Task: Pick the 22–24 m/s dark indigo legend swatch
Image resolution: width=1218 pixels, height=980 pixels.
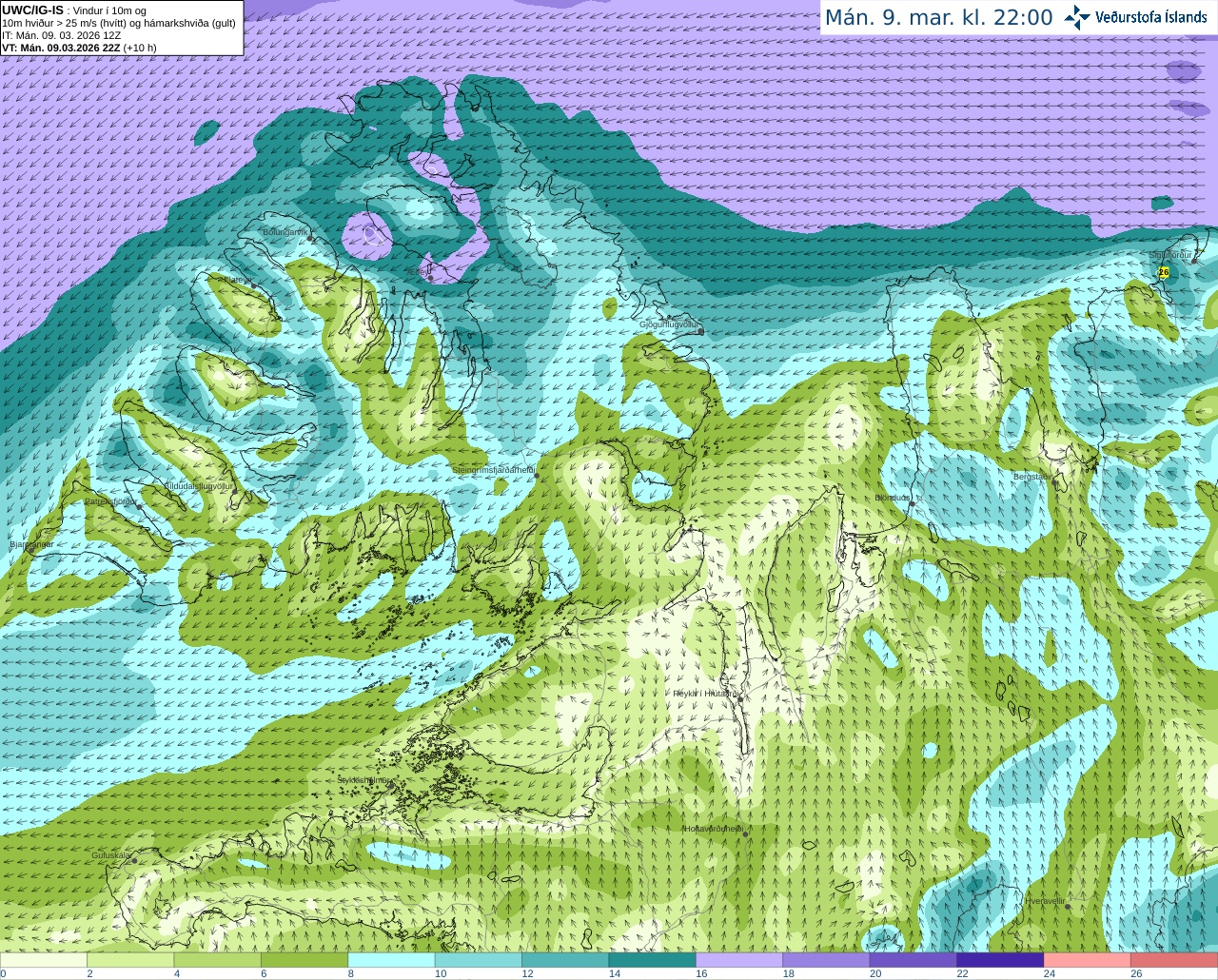Action: tap(1001, 960)
